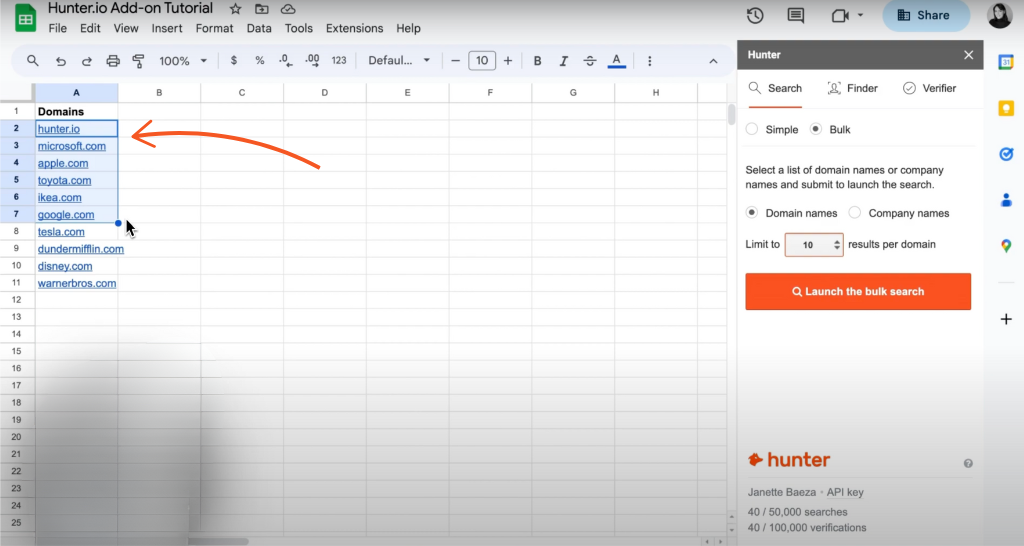
Task: Choose the Domain names option
Action: (x=752, y=213)
